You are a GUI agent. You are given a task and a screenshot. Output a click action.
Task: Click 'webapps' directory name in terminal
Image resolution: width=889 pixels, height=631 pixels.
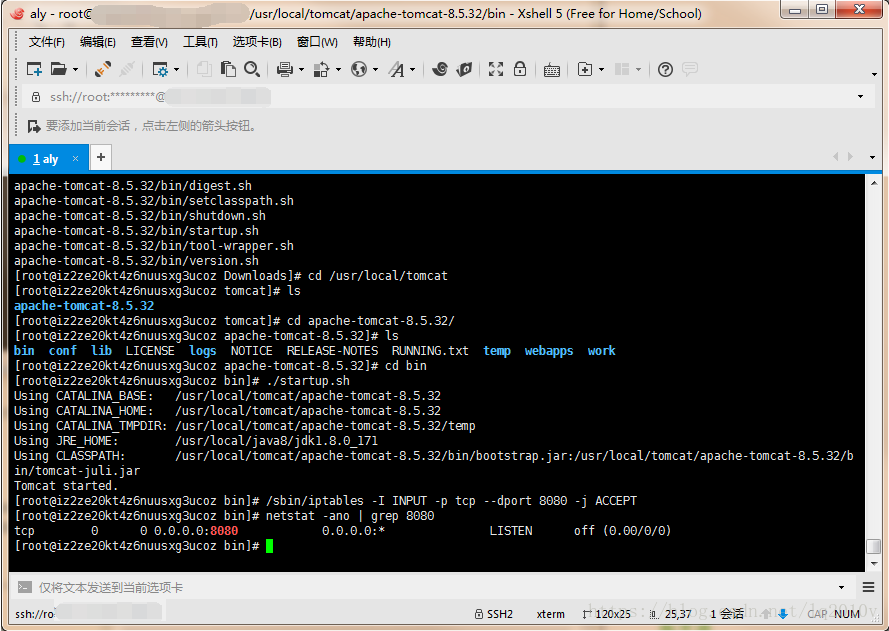point(549,351)
